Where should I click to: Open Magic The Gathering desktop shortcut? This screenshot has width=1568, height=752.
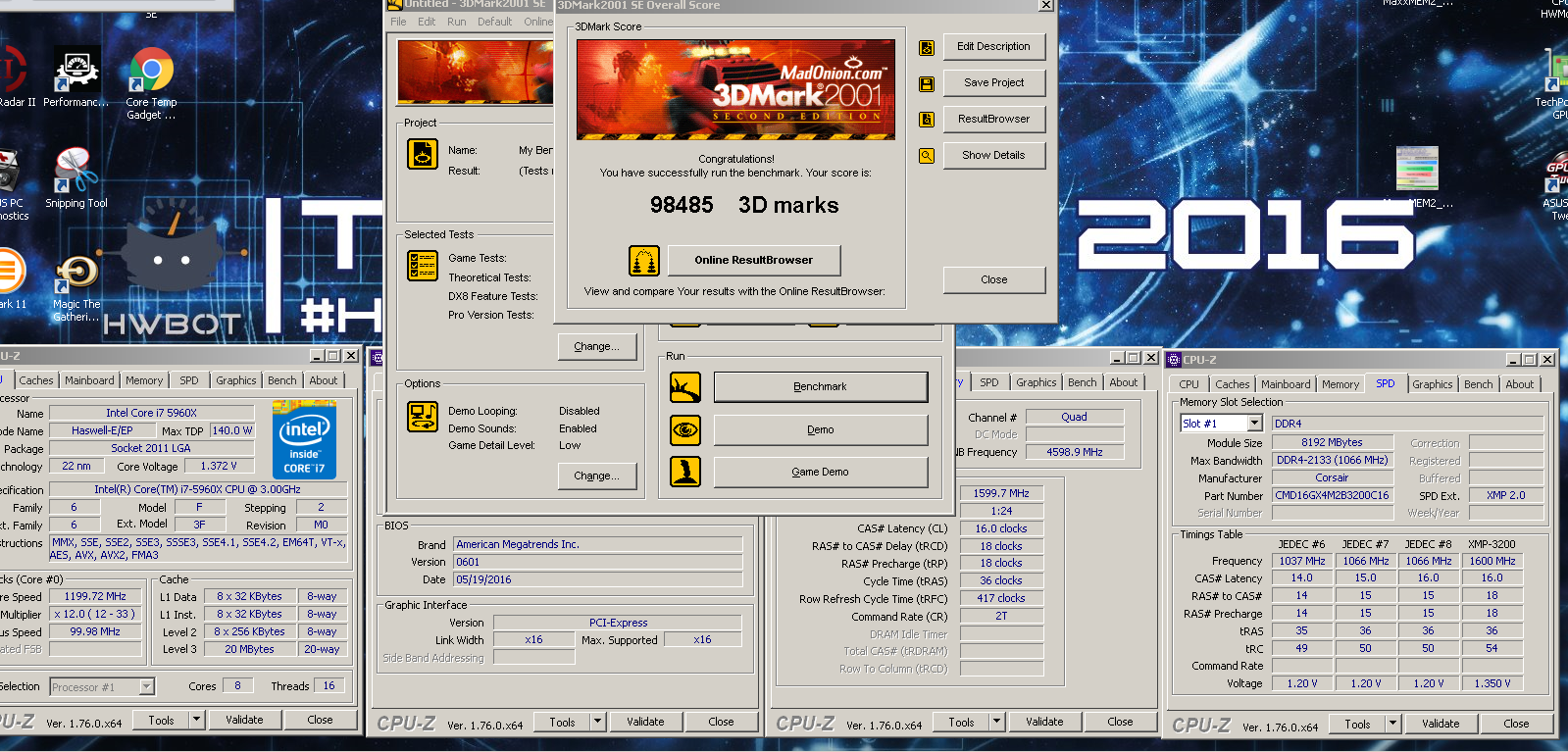(x=76, y=288)
